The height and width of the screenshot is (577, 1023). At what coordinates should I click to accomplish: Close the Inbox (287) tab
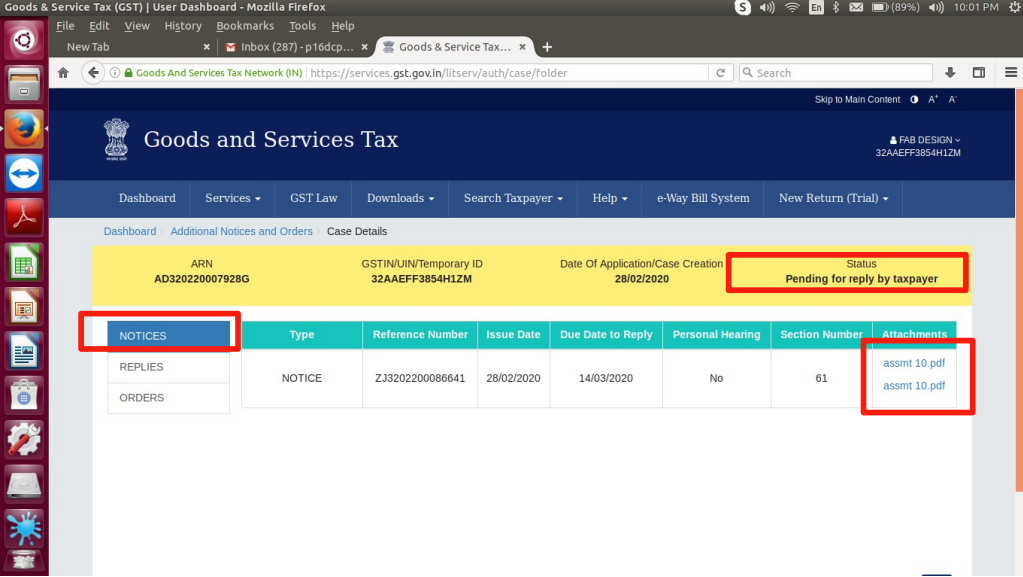365,47
